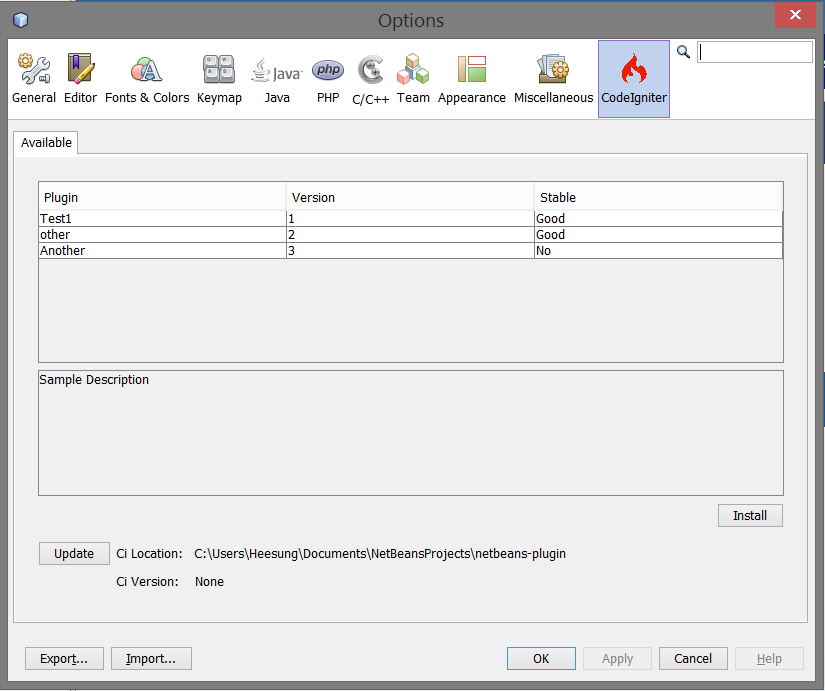
Task: Click into the options search field
Action: [754, 52]
